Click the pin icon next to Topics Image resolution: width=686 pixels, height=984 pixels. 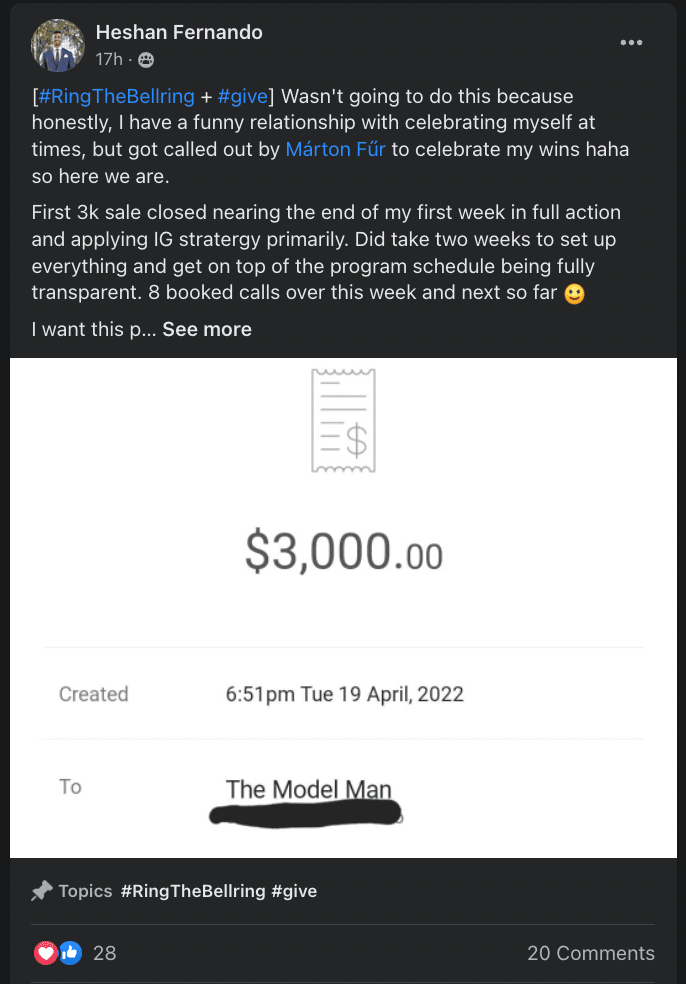[41, 891]
